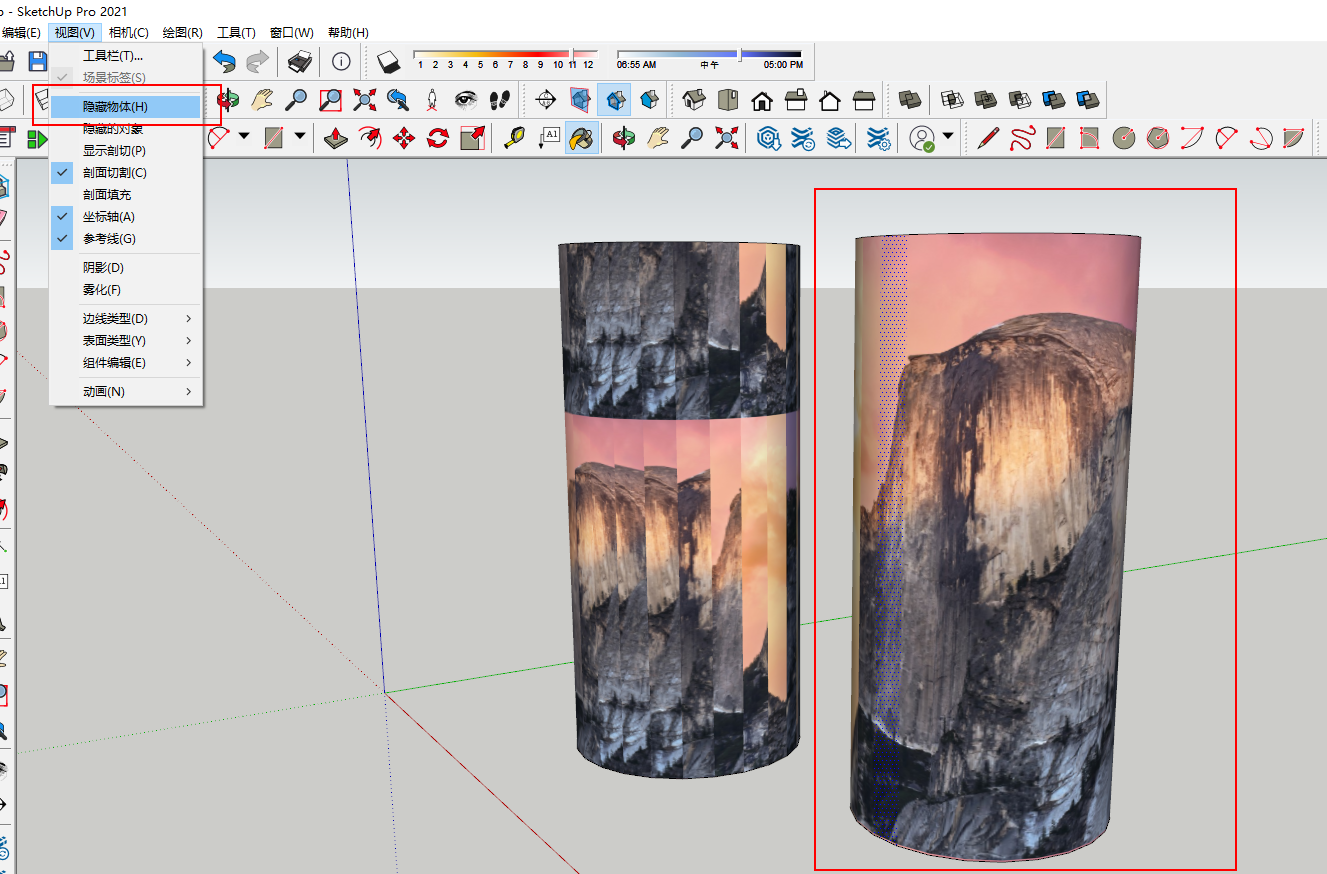Select the Circle drawing tool

click(1124, 137)
